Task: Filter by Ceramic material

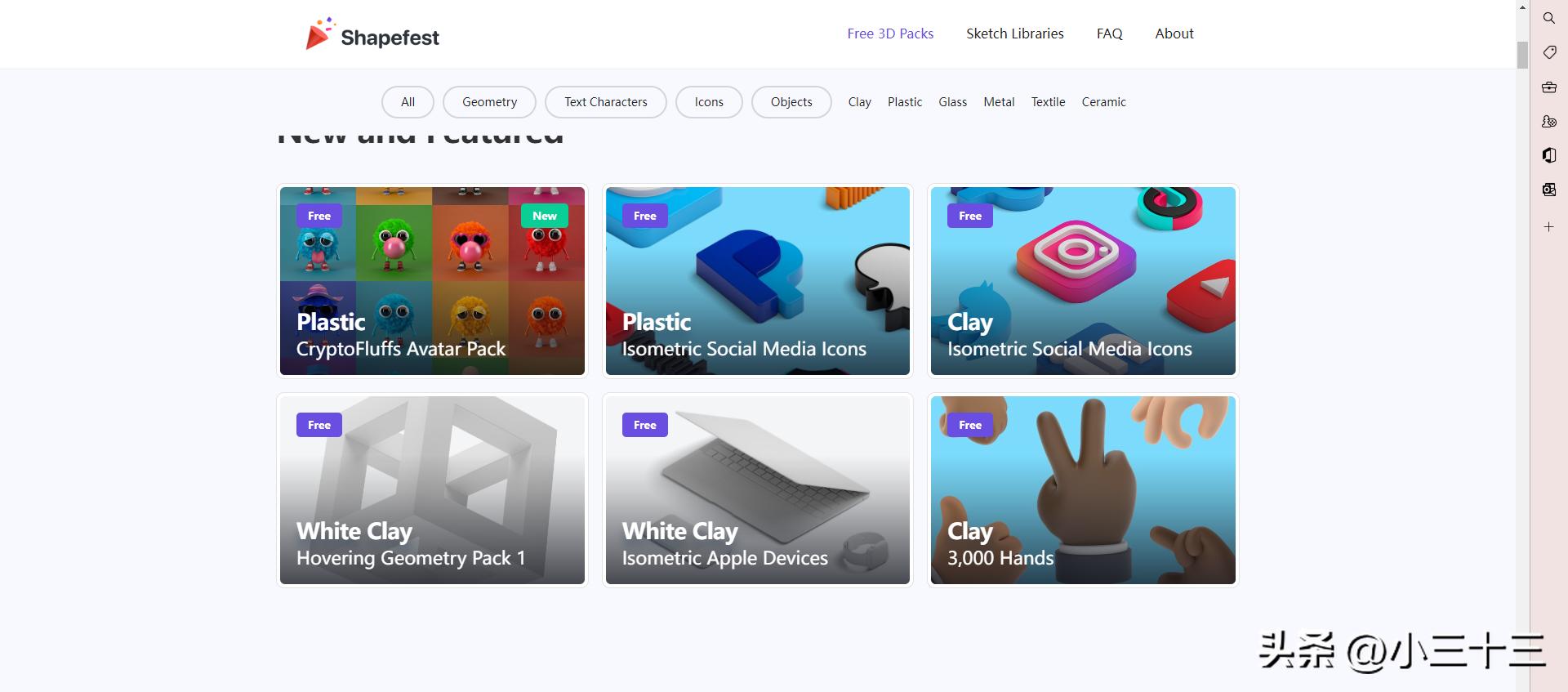Action: point(1103,102)
